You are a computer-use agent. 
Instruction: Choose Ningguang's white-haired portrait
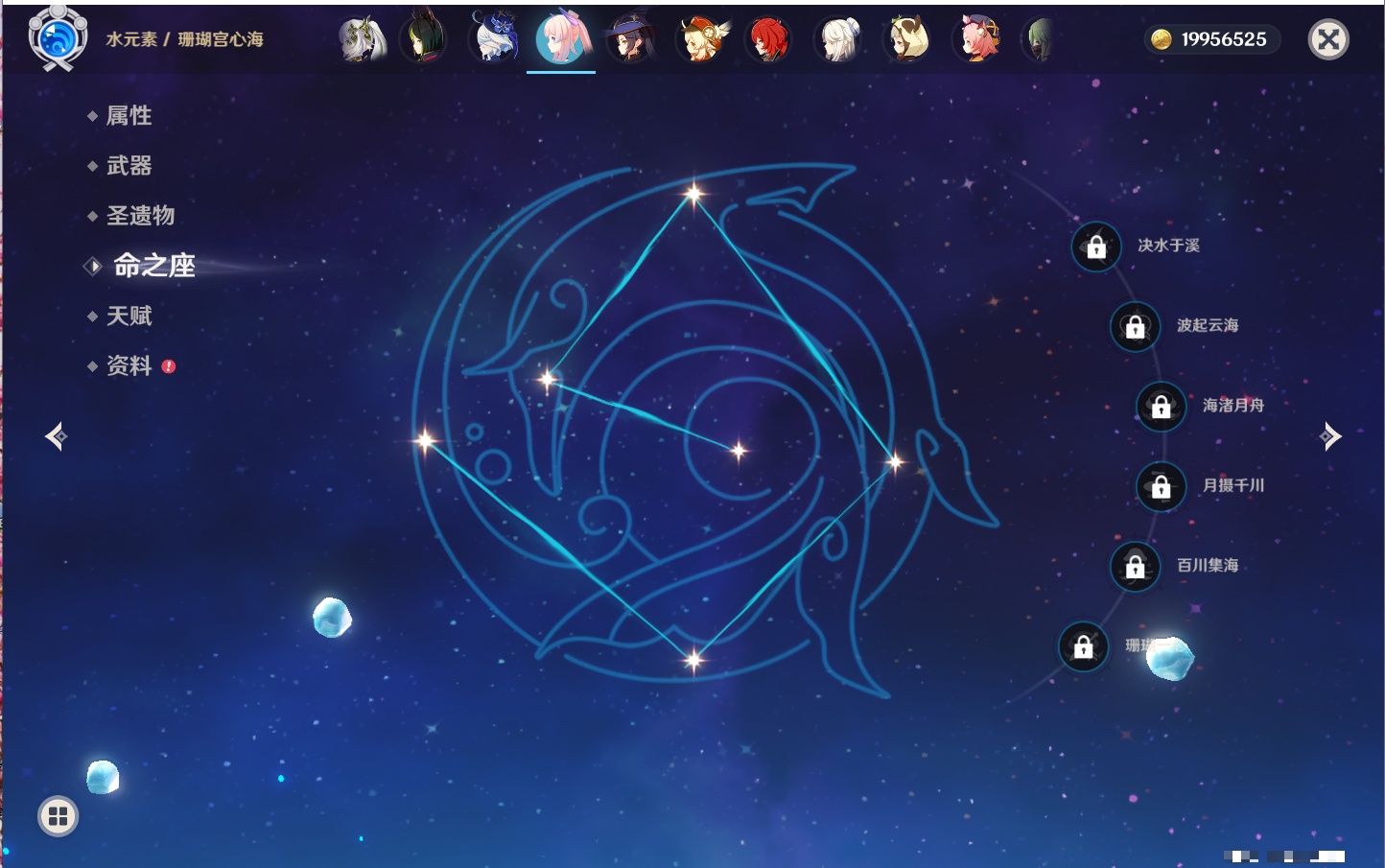pos(838,39)
